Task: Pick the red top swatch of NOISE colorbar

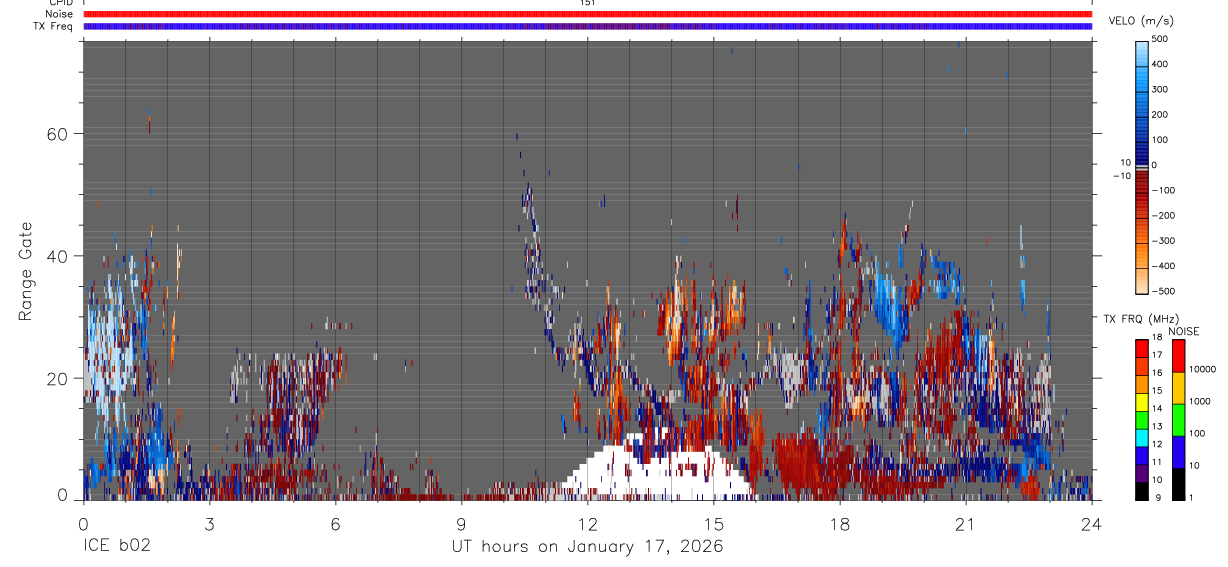Action: click(x=1178, y=356)
